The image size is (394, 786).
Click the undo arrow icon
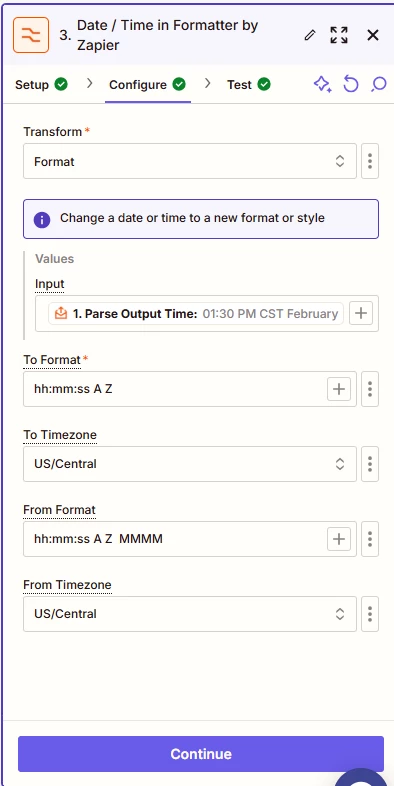[x=351, y=84]
